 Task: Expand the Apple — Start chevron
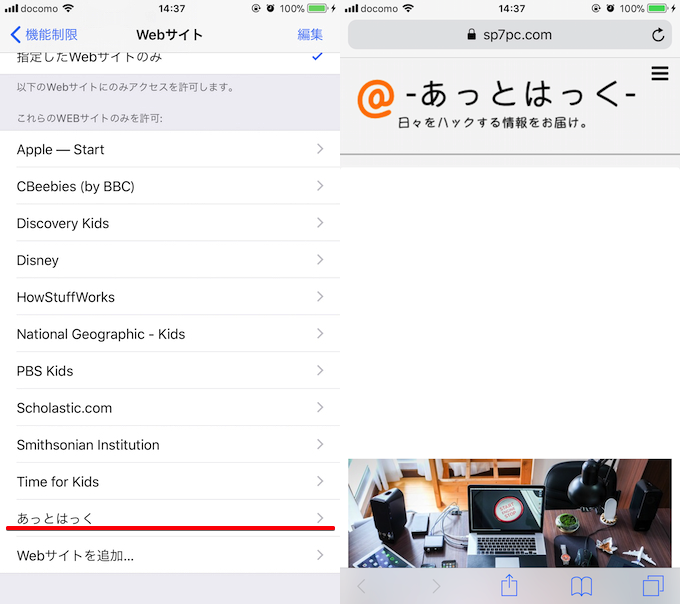coord(320,149)
